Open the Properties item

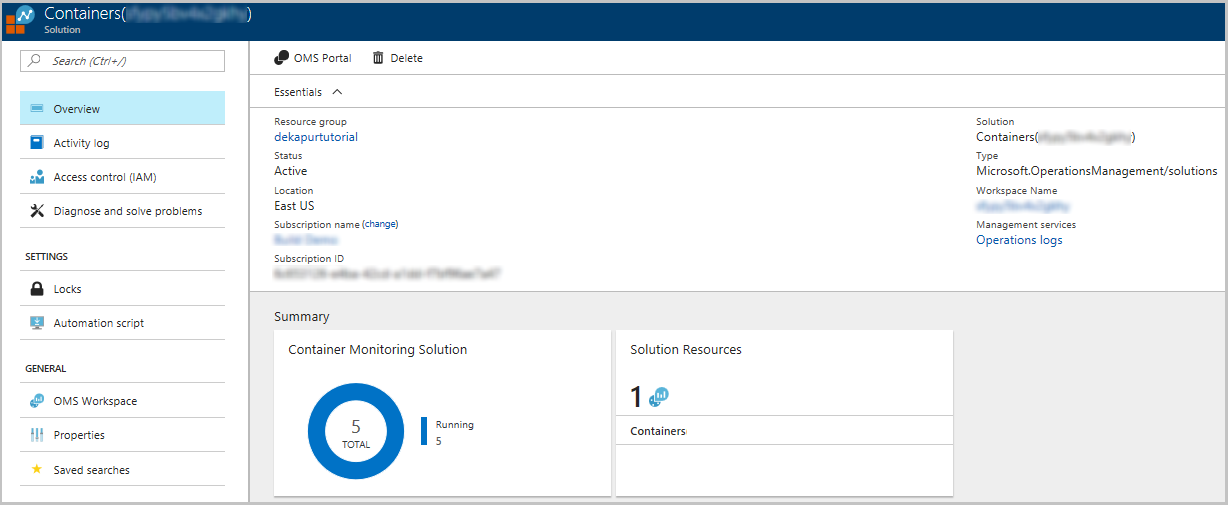coord(122,435)
